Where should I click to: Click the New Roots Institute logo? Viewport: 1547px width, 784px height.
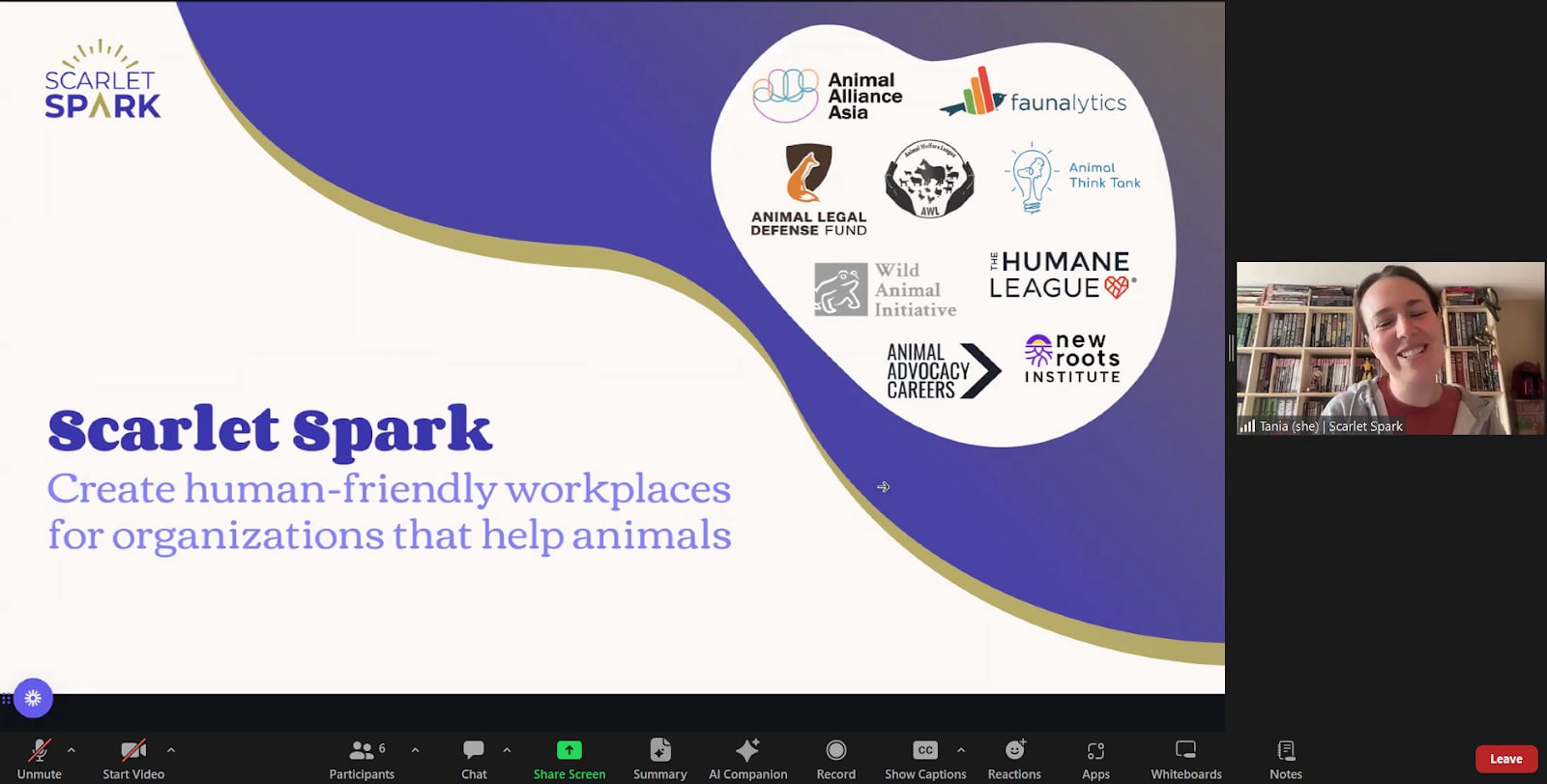tap(1072, 359)
